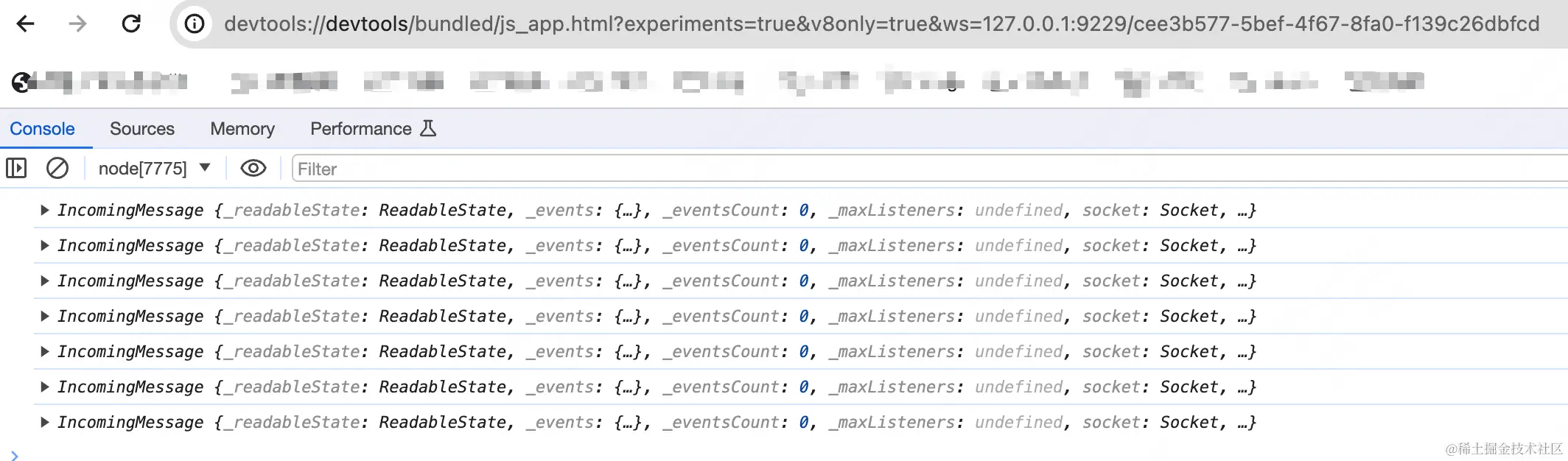This screenshot has height=461, width=1568.
Task: Show the console sidebar panel
Action: click(16, 169)
